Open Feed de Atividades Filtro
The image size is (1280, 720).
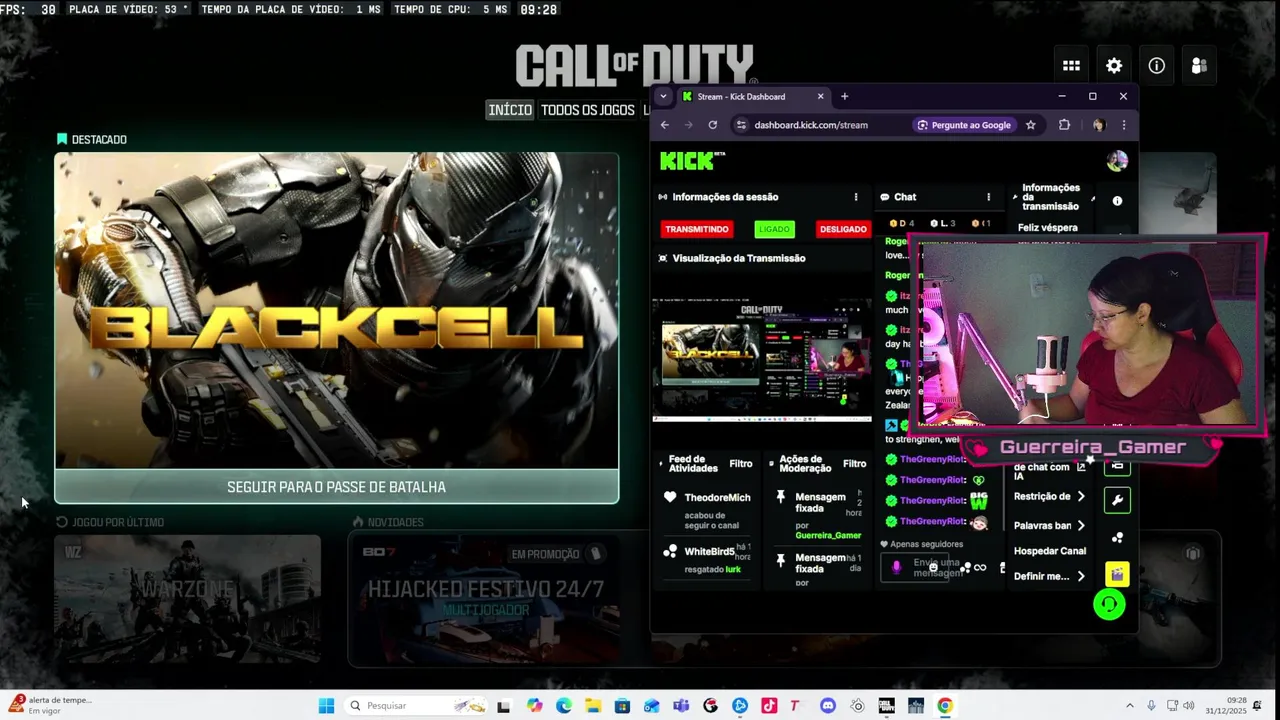[741, 464]
